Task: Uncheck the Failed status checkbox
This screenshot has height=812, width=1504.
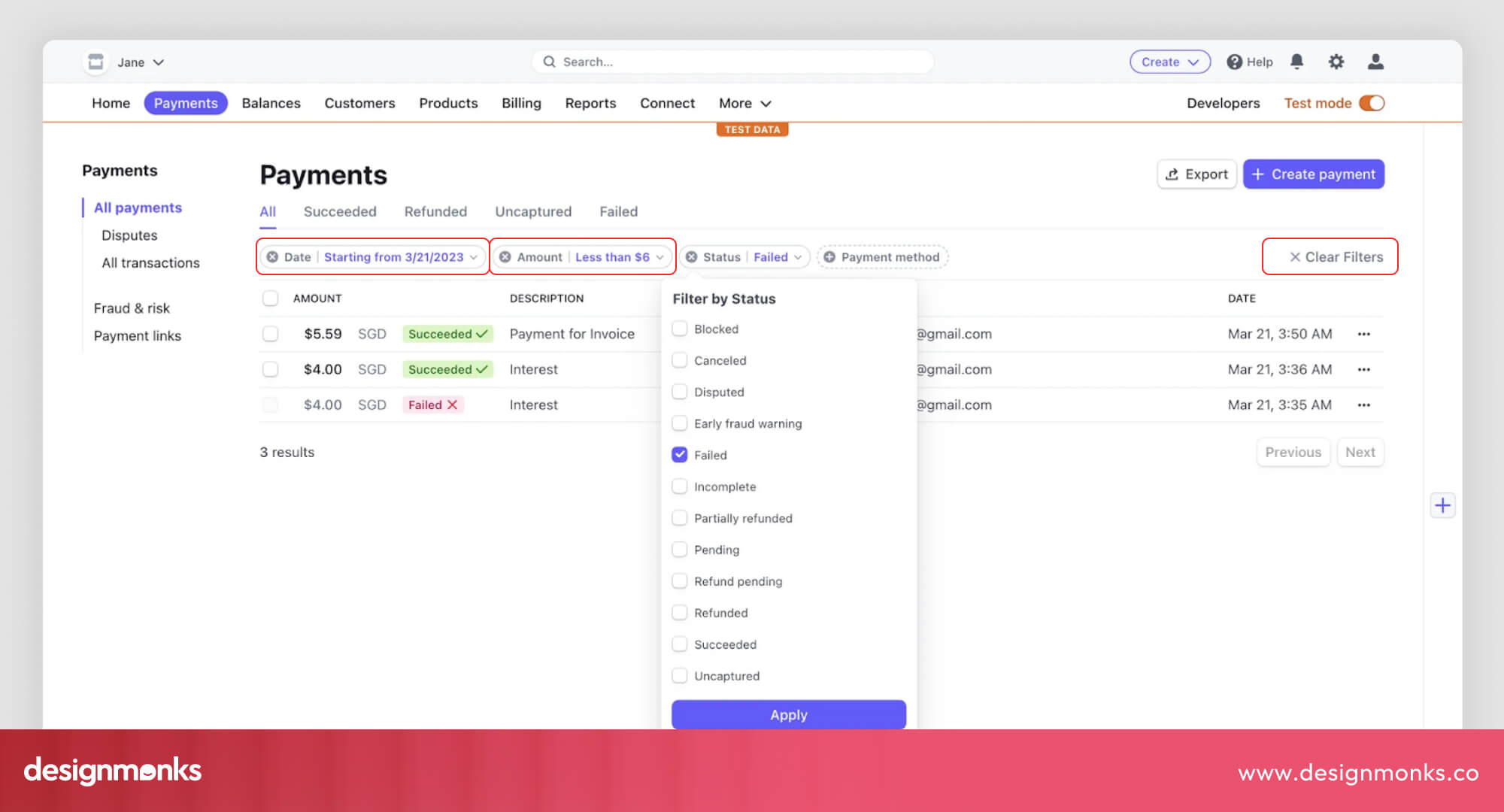Action: pyautogui.click(x=679, y=455)
